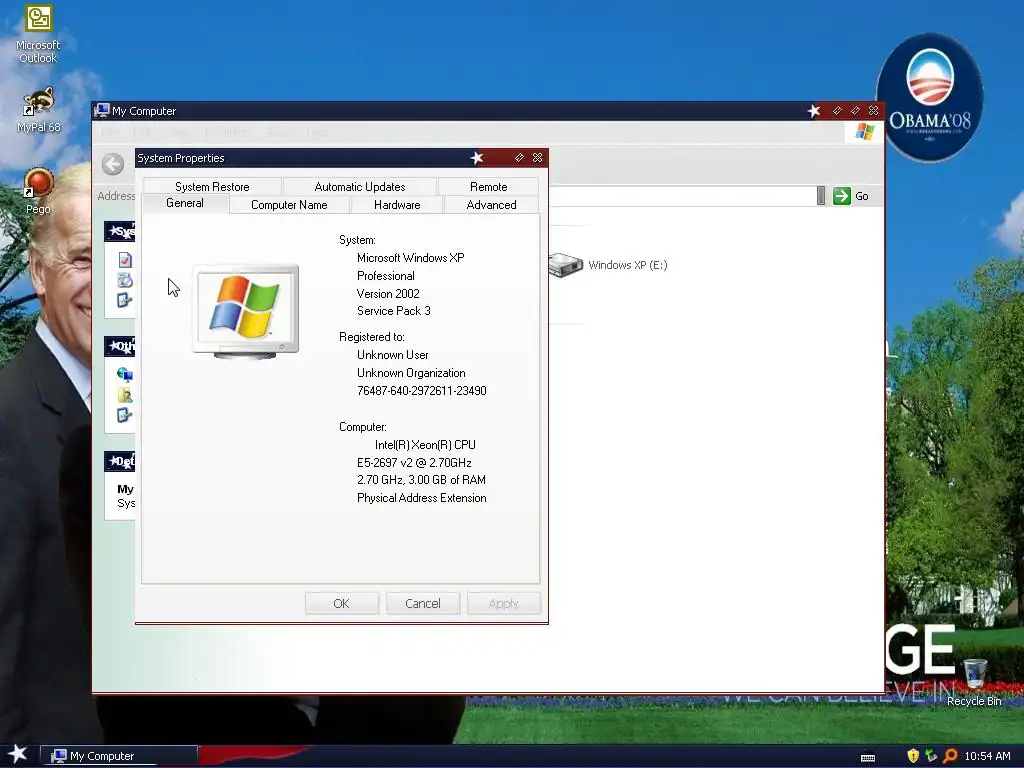
Task: Click the Safely Remove Hardware tray icon
Action: [931, 756]
